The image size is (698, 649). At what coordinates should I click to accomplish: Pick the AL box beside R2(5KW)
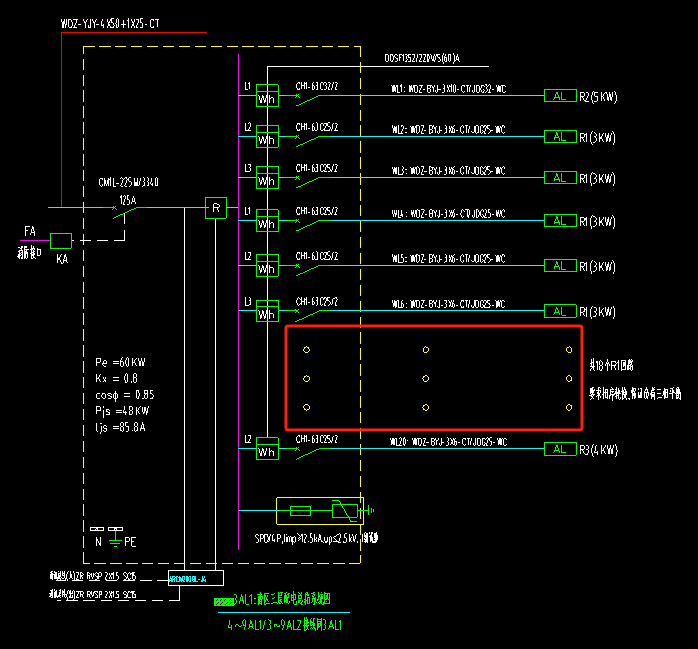[560, 96]
